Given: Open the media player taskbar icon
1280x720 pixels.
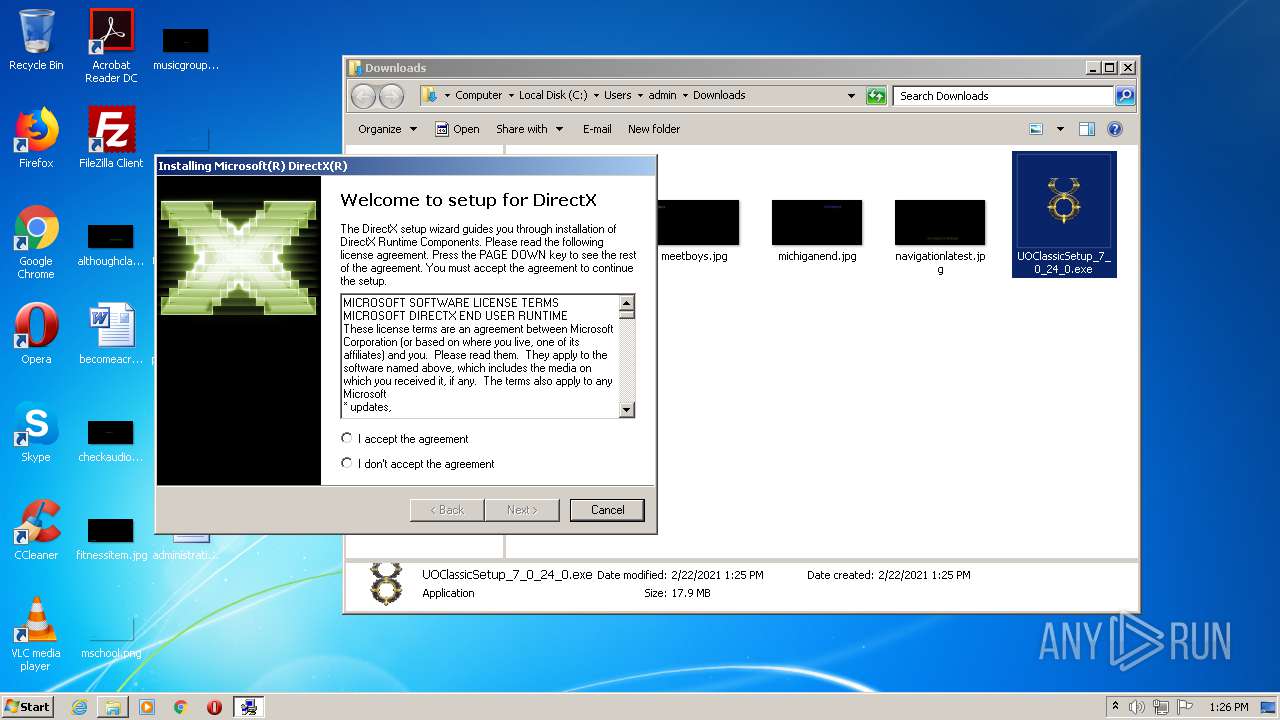Looking at the screenshot, I should pyautogui.click(x=147, y=707).
